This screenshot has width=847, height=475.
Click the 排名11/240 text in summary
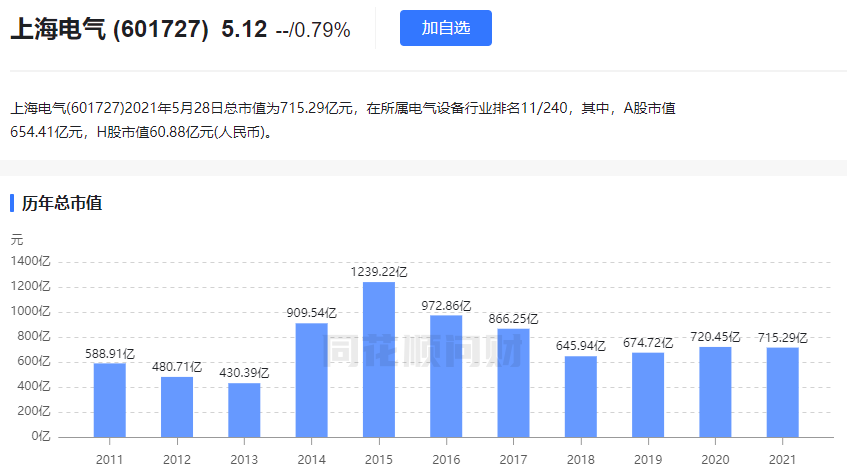pyautogui.click(x=530, y=108)
